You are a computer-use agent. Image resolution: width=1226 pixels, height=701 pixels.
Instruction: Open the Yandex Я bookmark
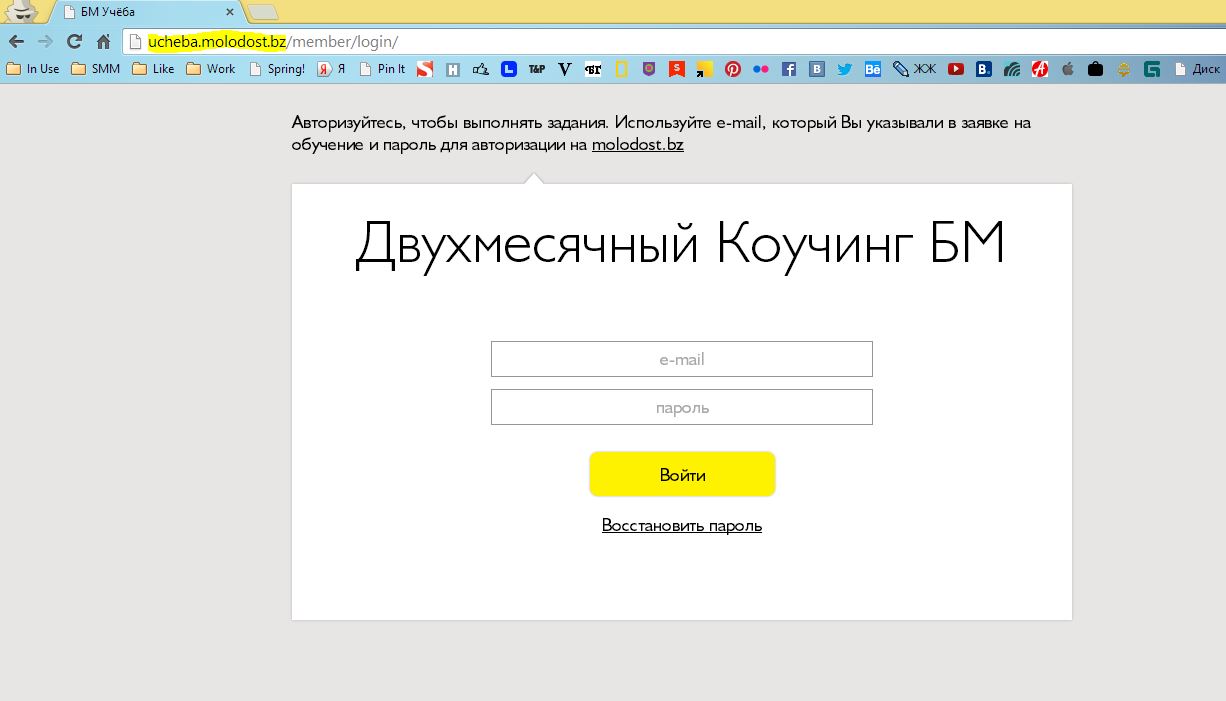click(332, 69)
